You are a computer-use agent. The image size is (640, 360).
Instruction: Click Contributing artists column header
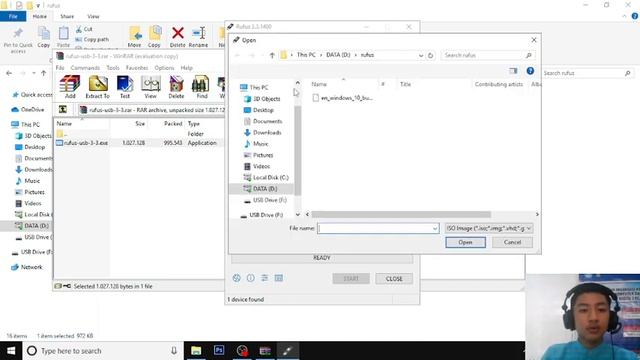click(499, 84)
